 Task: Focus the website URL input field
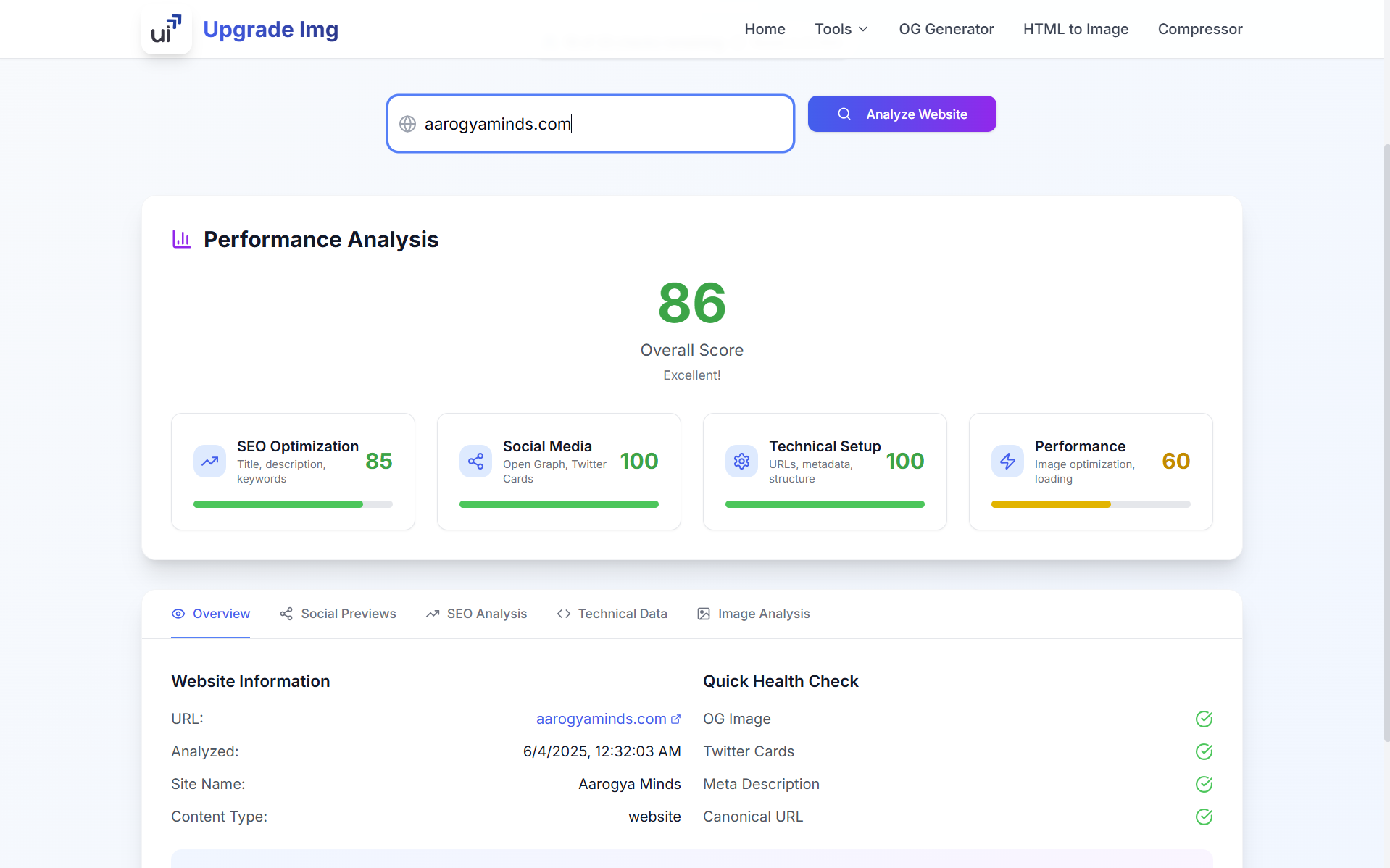tap(591, 124)
